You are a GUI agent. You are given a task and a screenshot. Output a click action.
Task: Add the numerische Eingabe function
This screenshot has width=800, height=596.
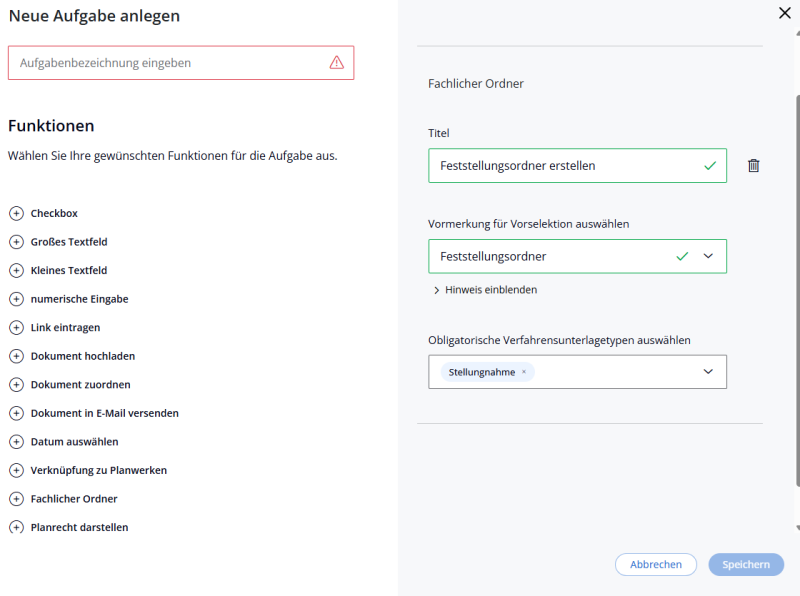pos(16,298)
